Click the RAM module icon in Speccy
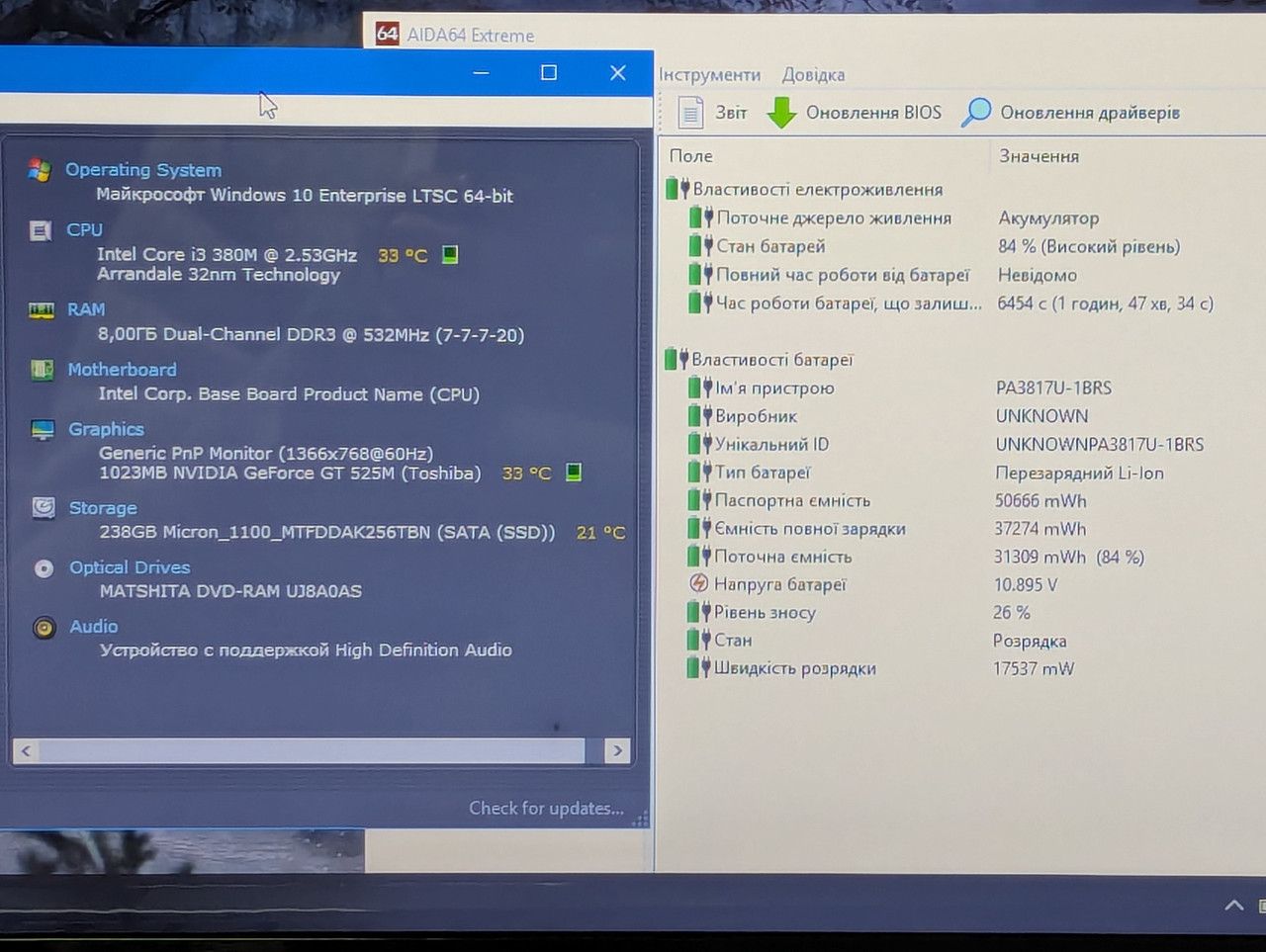The height and width of the screenshot is (952, 1266). coord(42,310)
